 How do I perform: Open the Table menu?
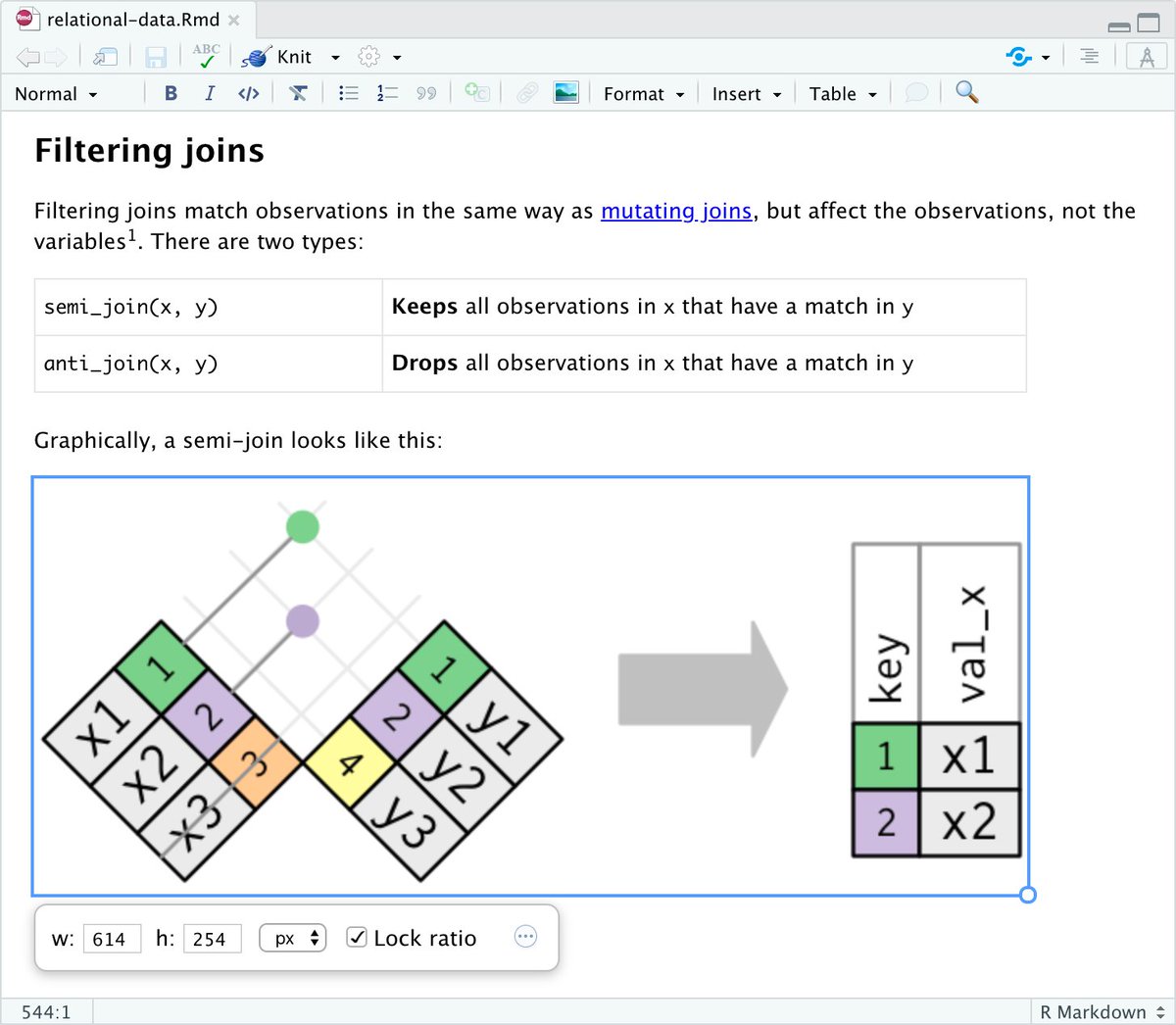pos(843,94)
